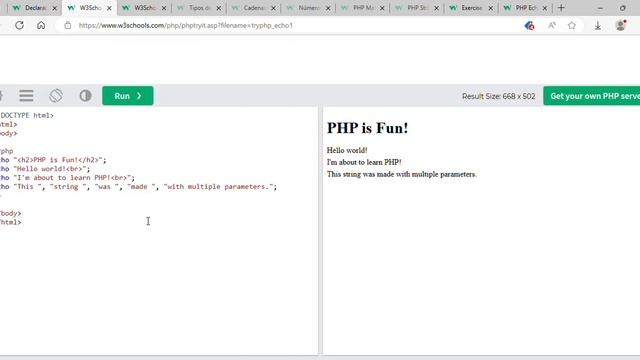
Task: Close the Declara tab
Action: pos(54,8)
